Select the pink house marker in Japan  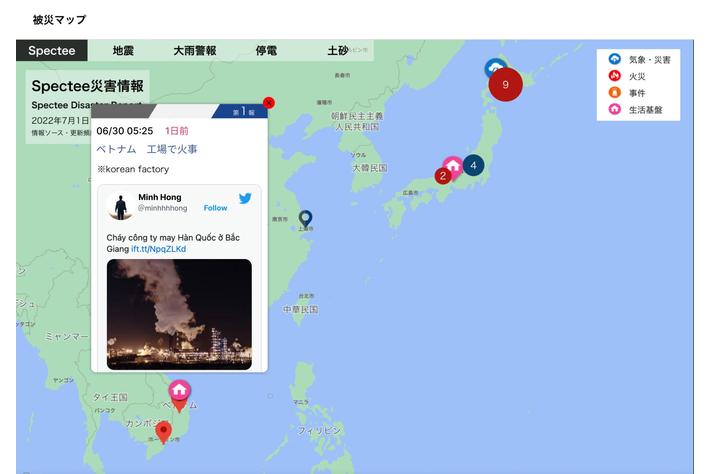click(453, 166)
